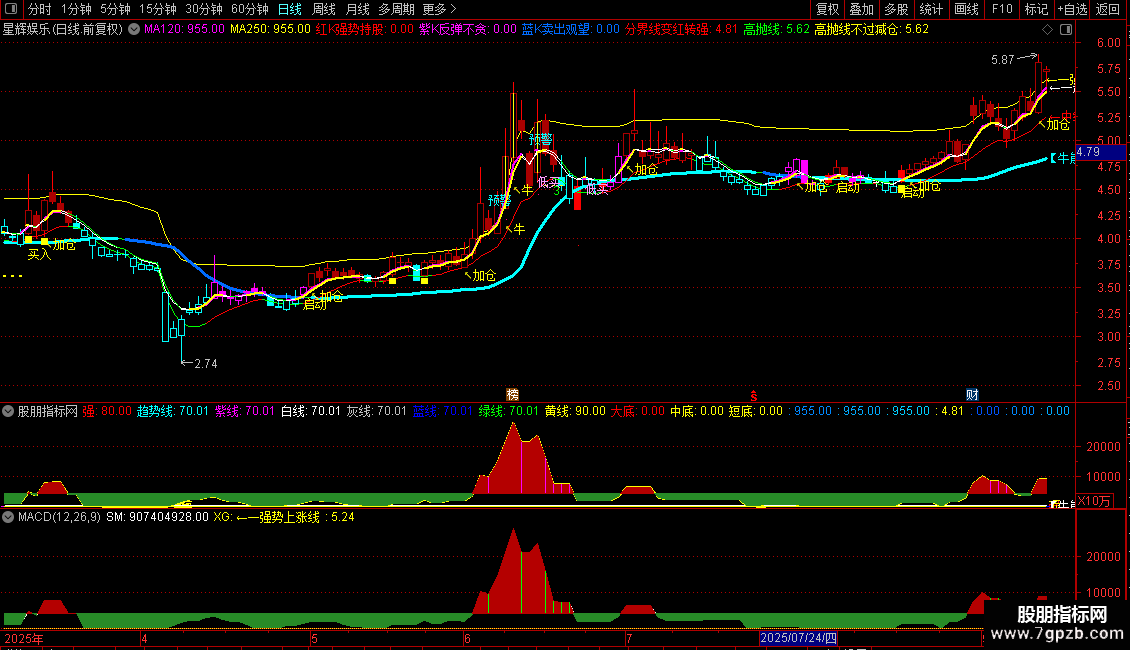The image size is (1130, 650).
Task: Click the 红K强势持股 indicator label
Action: [x=365, y=30]
